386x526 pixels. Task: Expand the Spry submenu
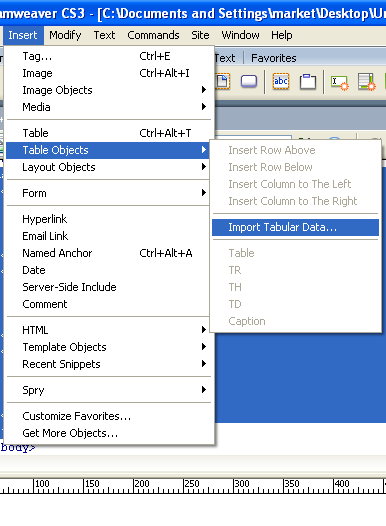pyautogui.click(x=108, y=390)
